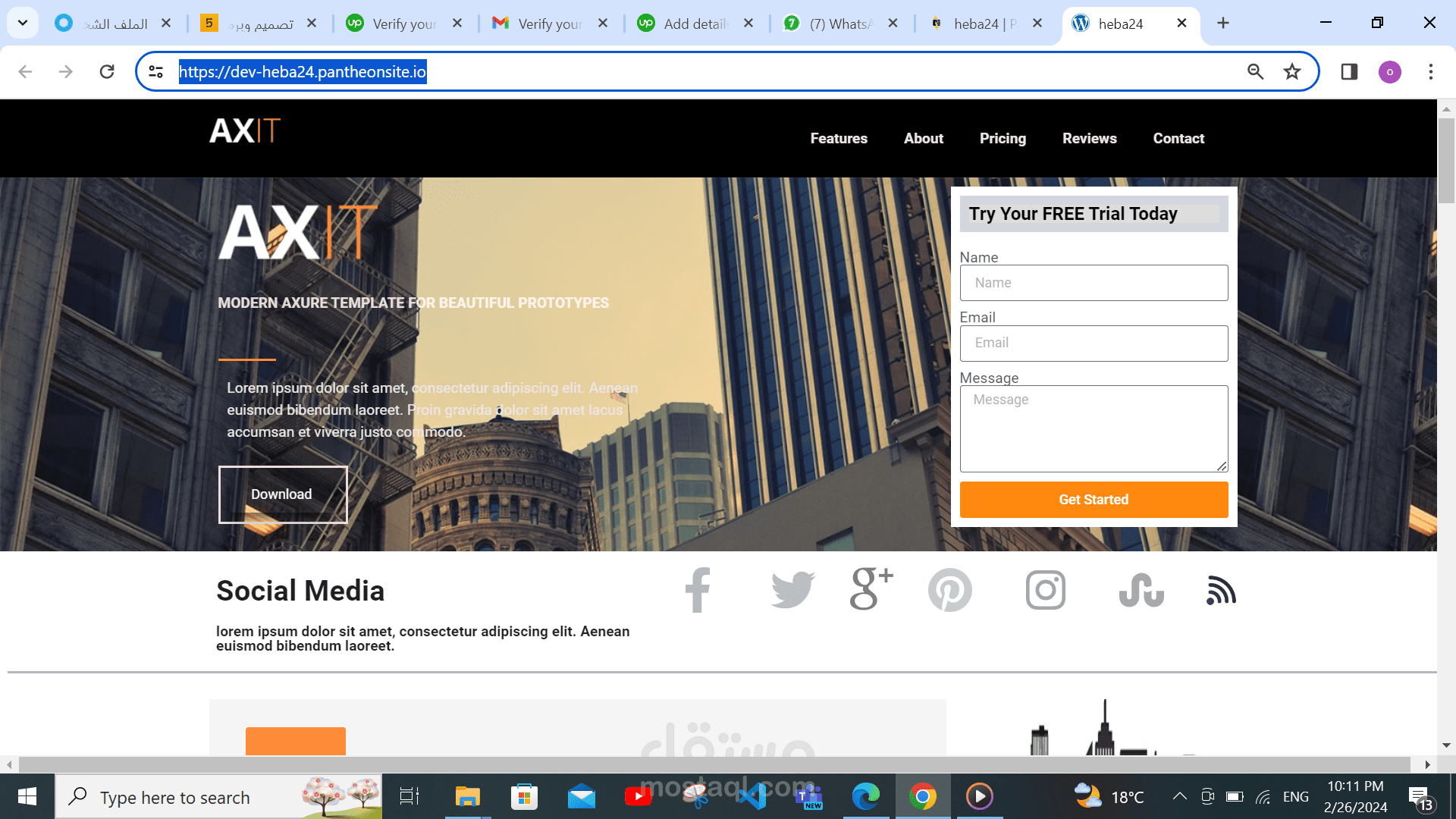Viewport: 1456px width, 819px height.
Task: Click the Download button
Action: click(x=282, y=494)
